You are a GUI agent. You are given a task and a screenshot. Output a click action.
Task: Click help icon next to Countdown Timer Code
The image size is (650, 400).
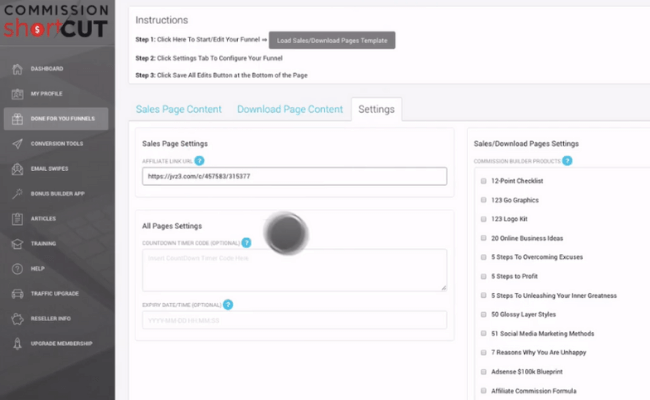coord(246,243)
